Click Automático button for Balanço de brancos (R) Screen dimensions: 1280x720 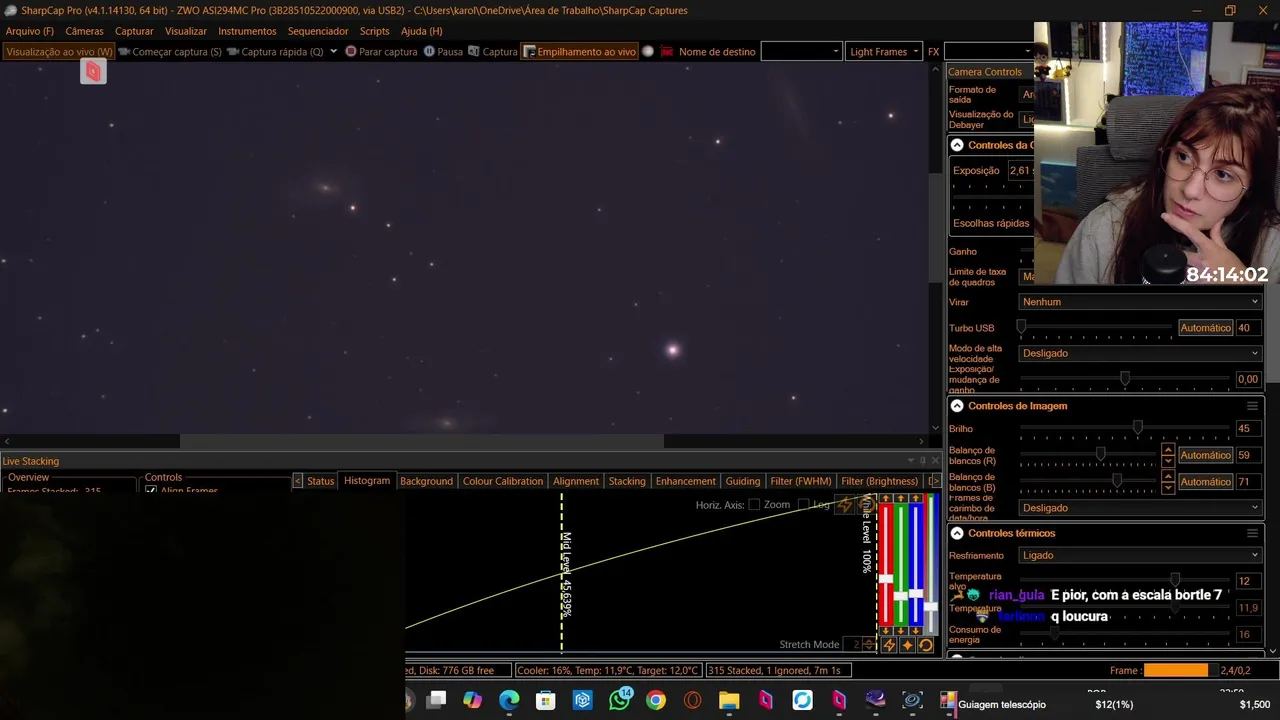pos(1205,455)
